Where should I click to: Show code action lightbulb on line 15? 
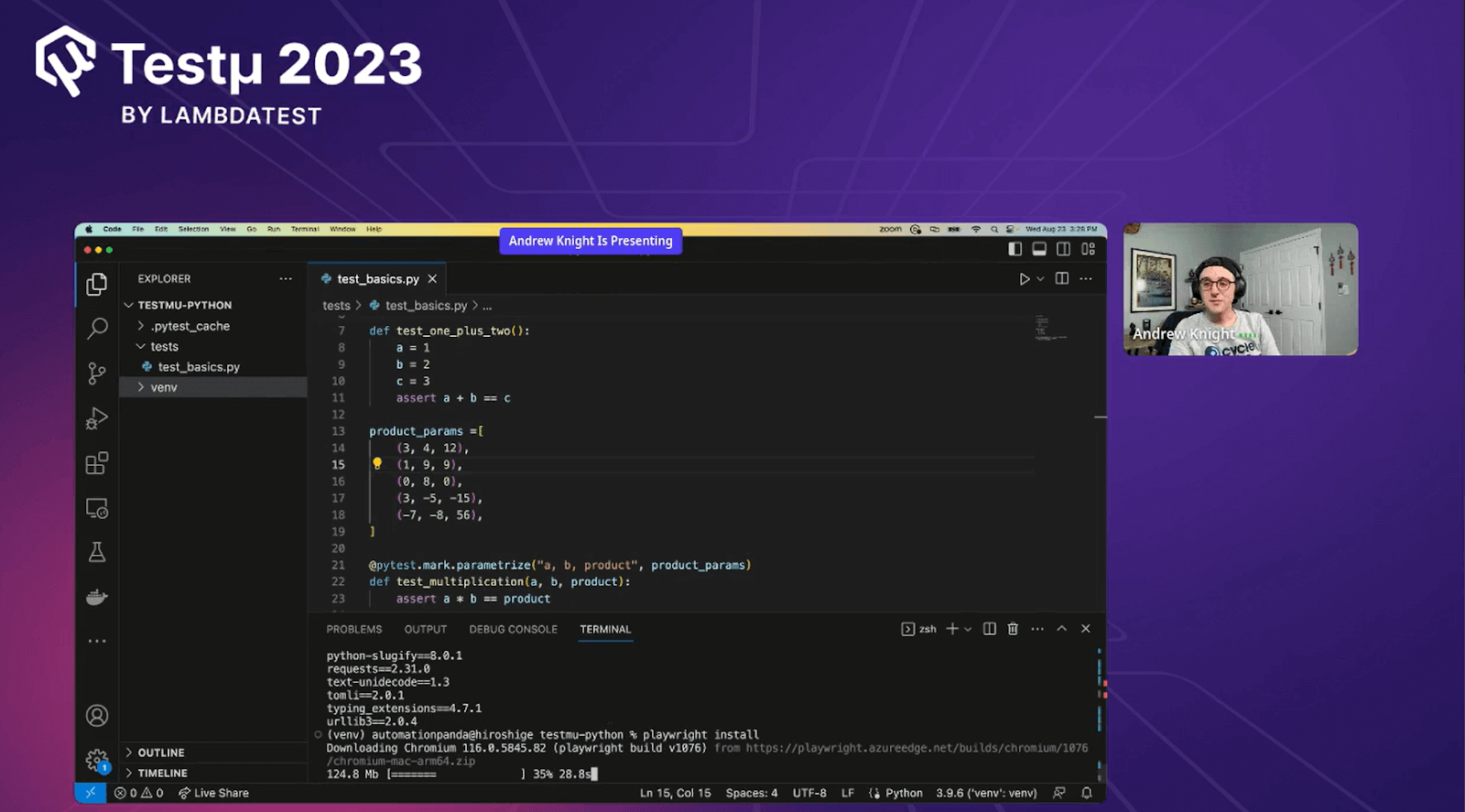[377, 464]
